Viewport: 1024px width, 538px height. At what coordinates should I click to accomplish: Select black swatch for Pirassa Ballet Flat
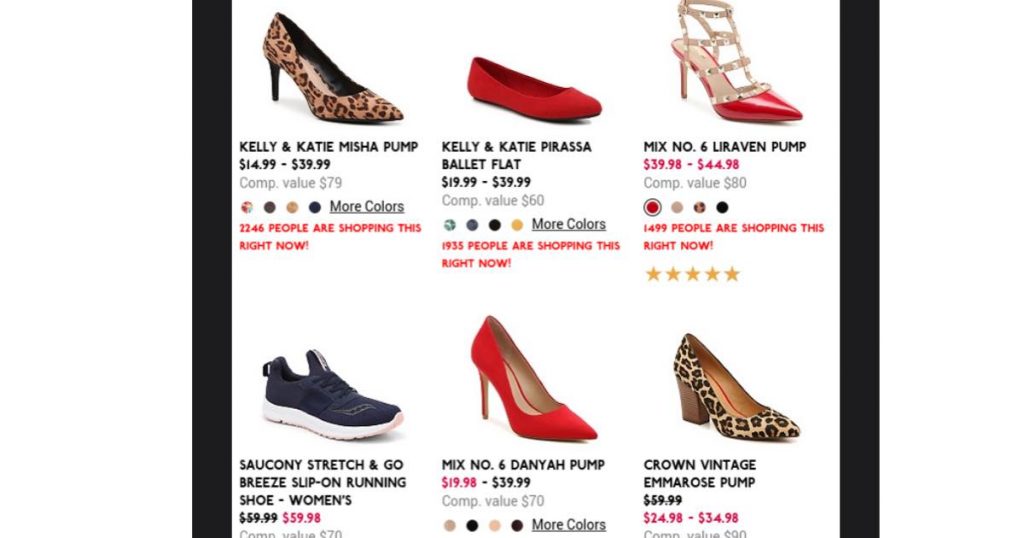point(494,225)
